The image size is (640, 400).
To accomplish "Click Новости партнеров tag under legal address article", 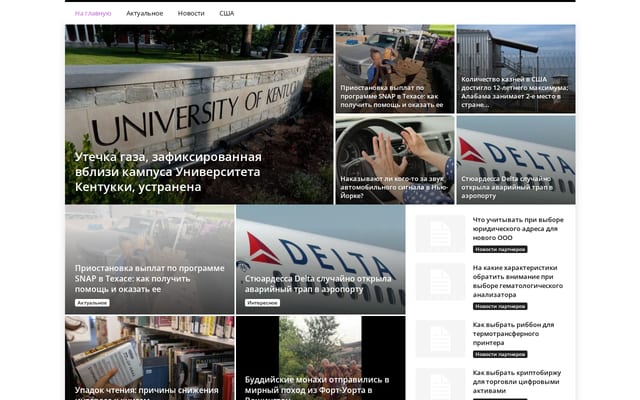I will (x=500, y=249).
